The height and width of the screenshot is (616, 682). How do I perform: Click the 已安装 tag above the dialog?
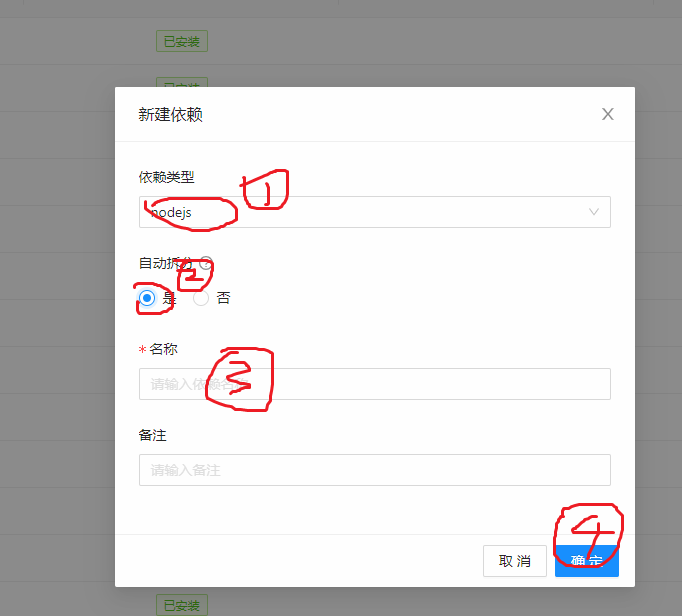pyautogui.click(x=182, y=41)
